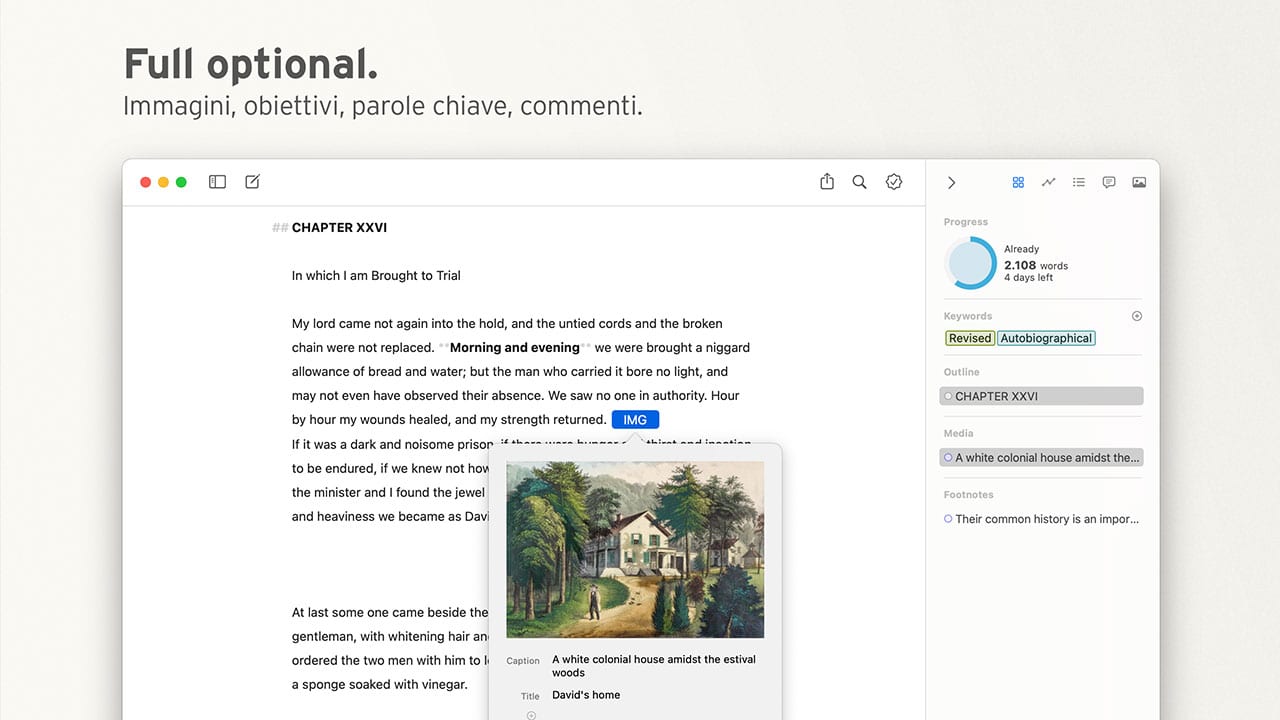Select the white colonial house media item

1041,458
